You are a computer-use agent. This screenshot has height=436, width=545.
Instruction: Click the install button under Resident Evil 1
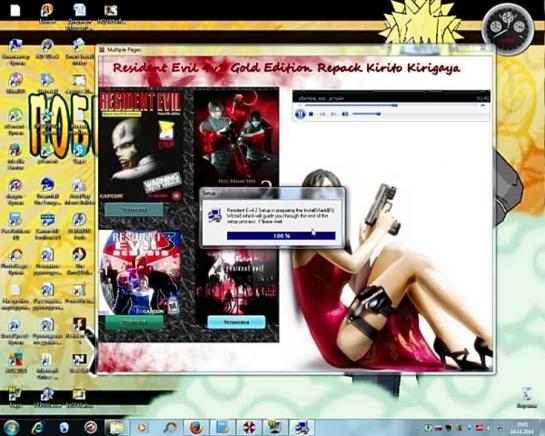[x=134, y=210]
